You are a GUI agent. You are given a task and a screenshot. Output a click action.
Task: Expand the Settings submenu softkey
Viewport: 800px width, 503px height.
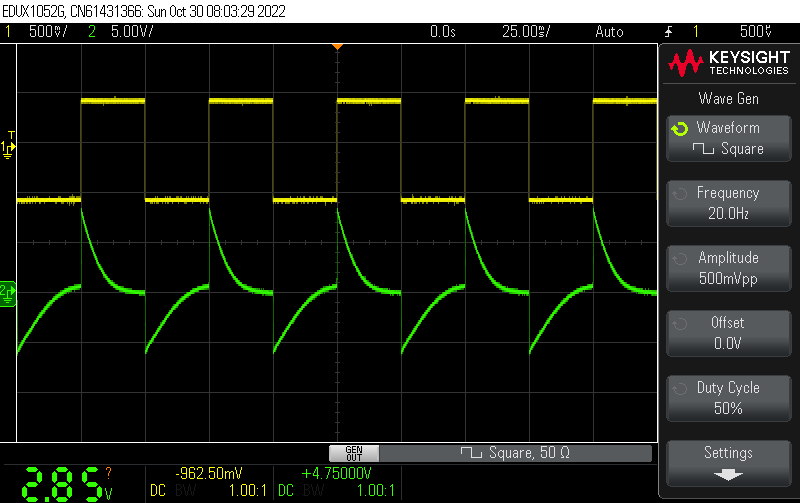727,462
